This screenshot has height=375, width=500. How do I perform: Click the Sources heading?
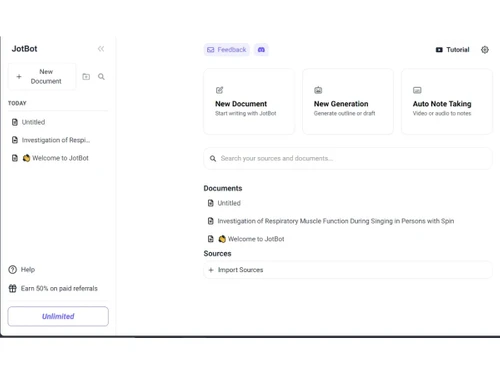tap(217, 254)
